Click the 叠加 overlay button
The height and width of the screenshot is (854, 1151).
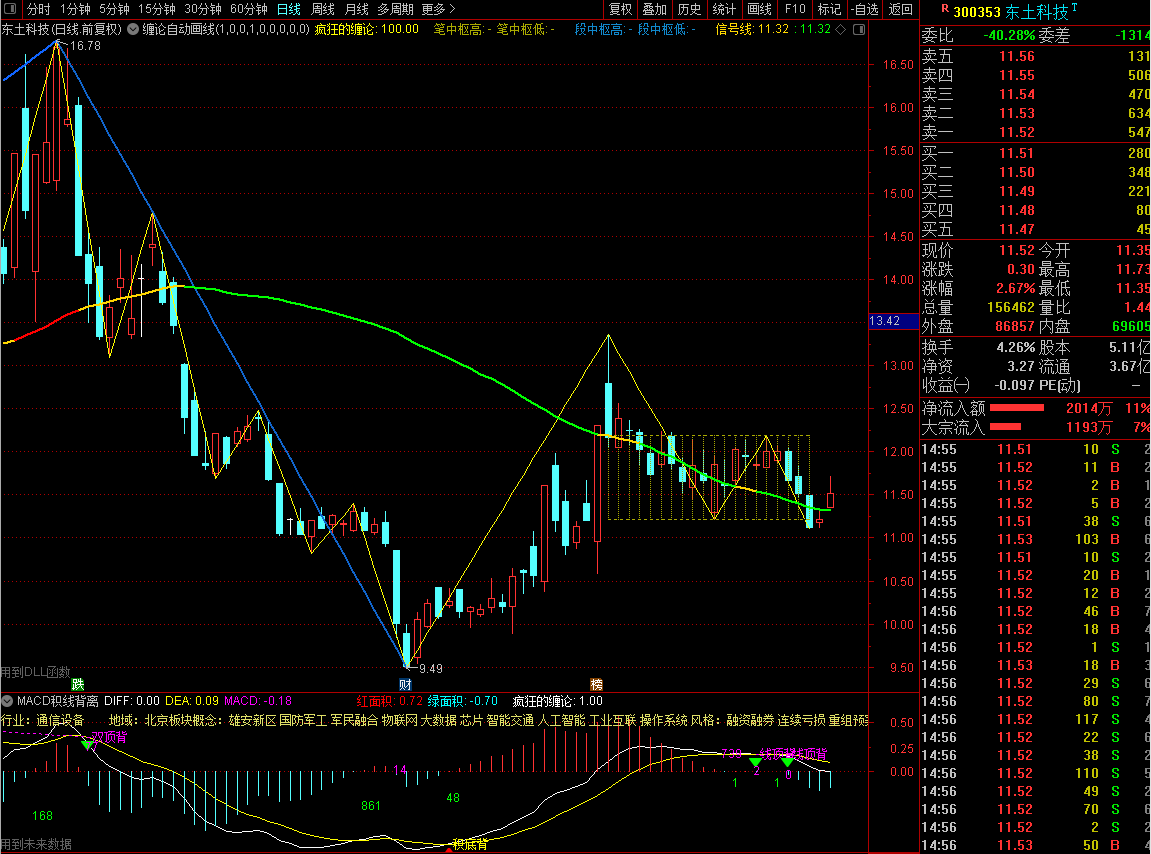[x=654, y=9]
